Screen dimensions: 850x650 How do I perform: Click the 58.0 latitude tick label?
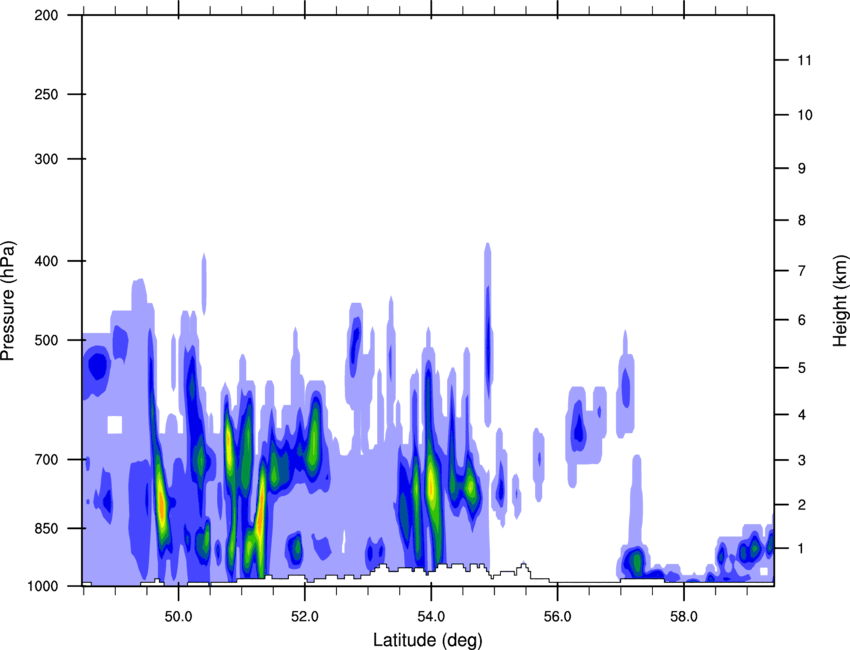tap(684, 617)
